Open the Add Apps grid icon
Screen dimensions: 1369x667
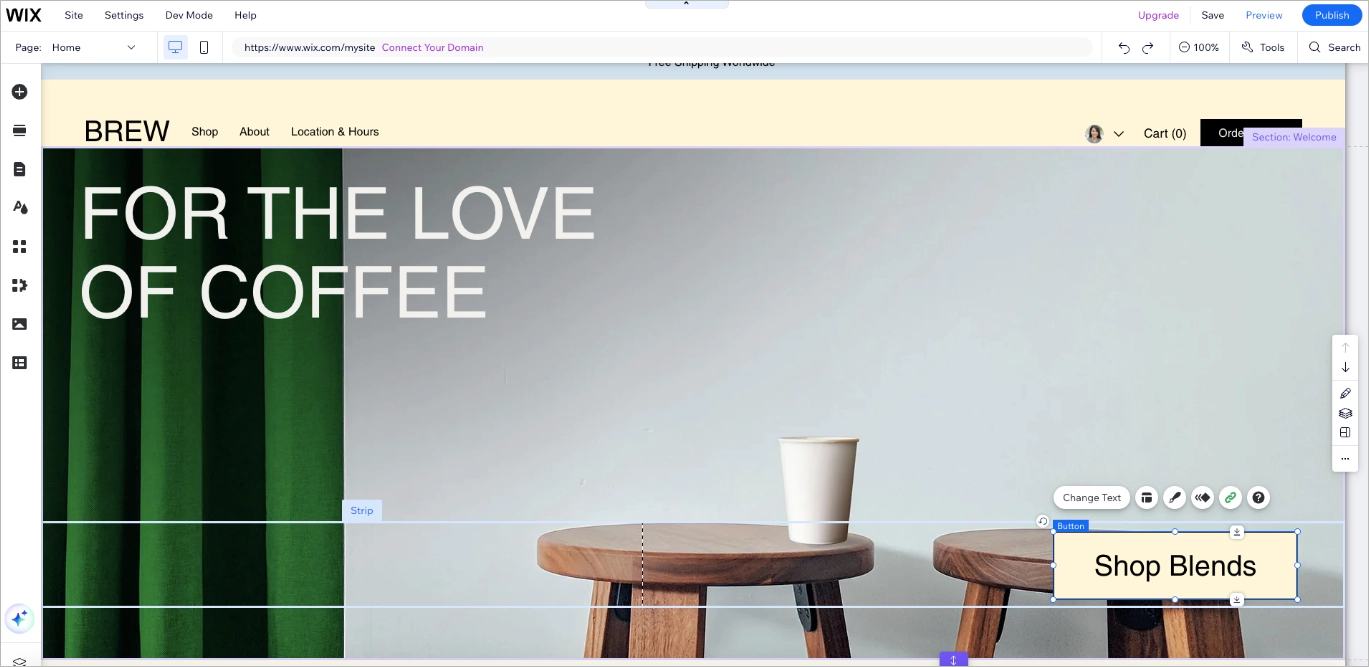pos(19,247)
